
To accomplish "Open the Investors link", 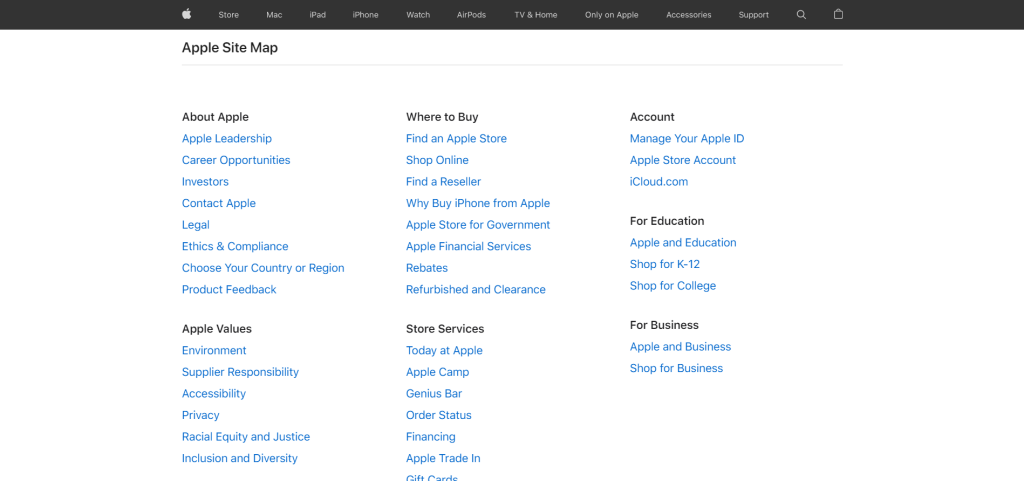I will [205, 181].
